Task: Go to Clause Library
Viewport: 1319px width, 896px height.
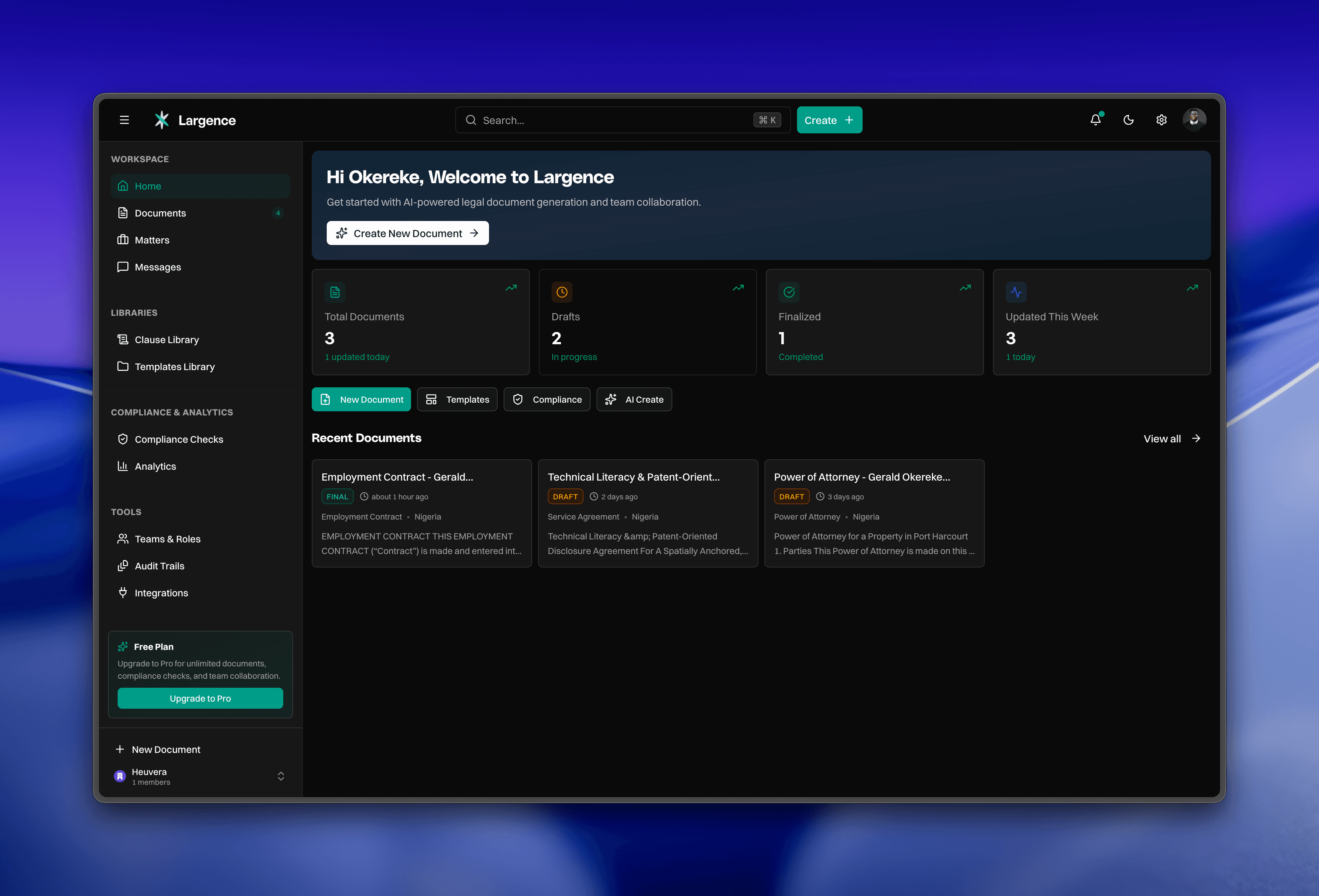Action: tap(166, 340)
